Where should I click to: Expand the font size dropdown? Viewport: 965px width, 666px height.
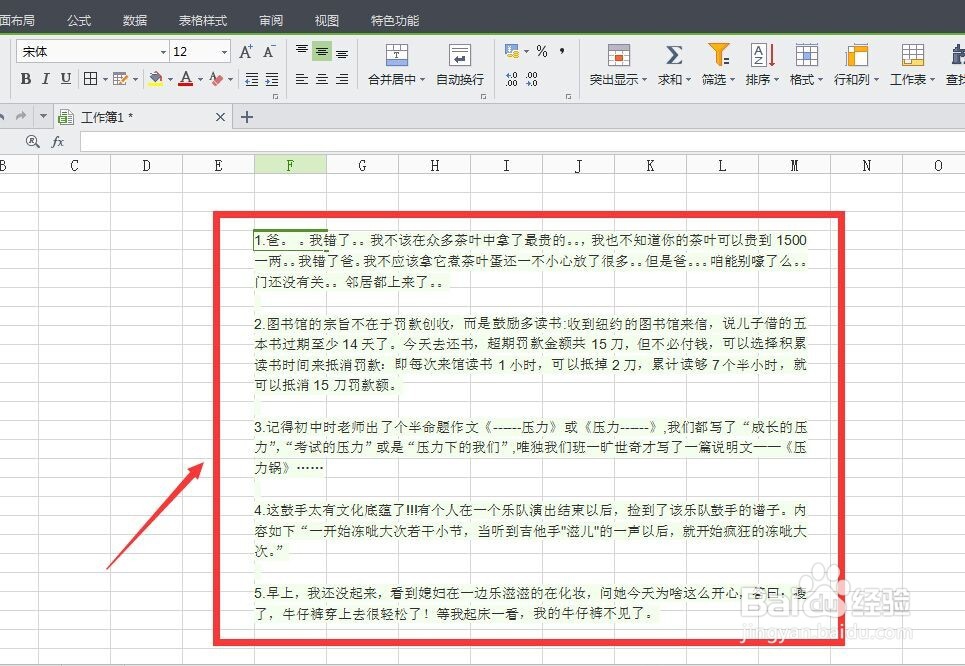(224, 50)
